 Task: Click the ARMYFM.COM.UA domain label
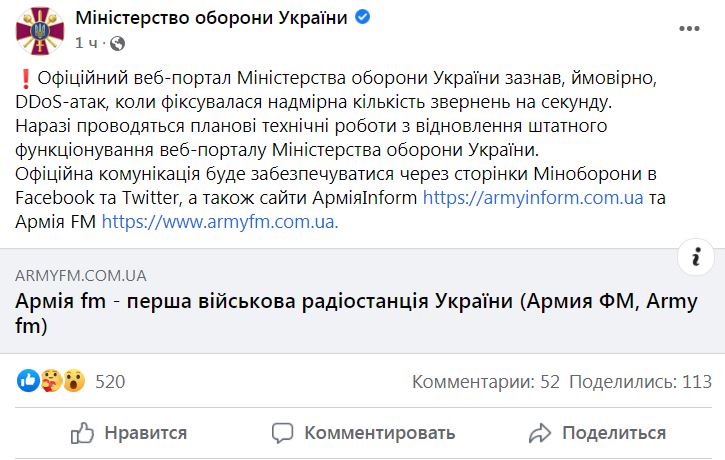pos(81,276)
